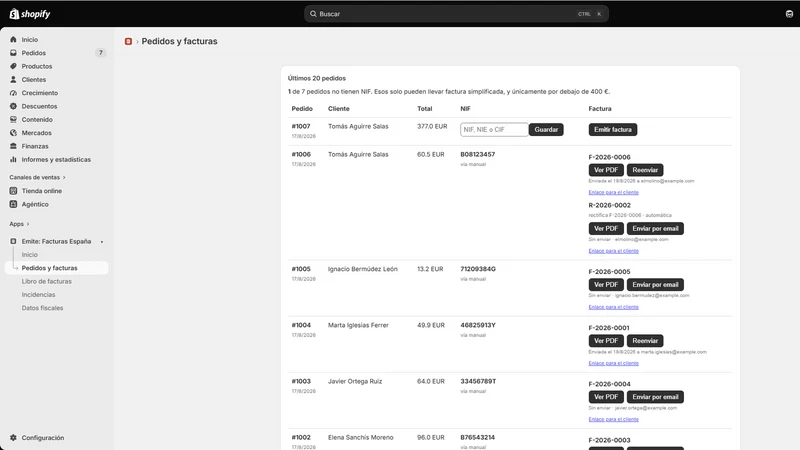Click customer name Elena Sanchis Moreno

click(x=360, y=437)
